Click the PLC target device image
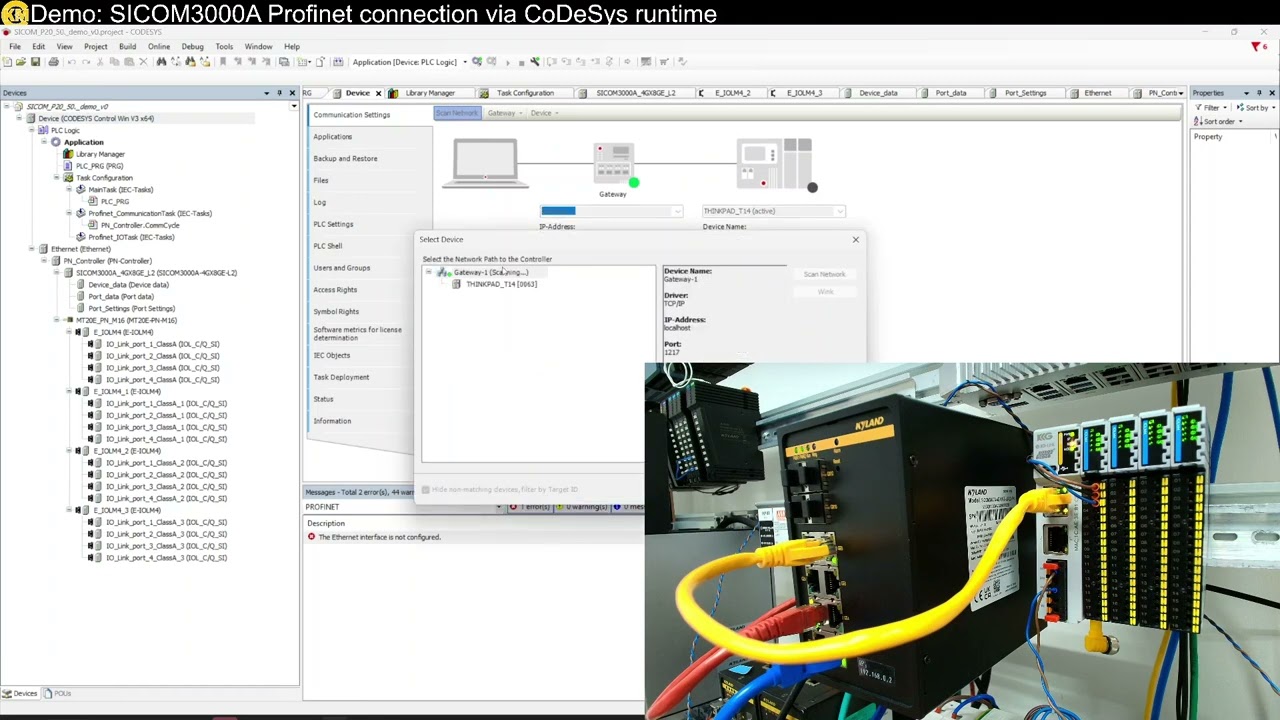1280x720 pixels. (776, 164)
